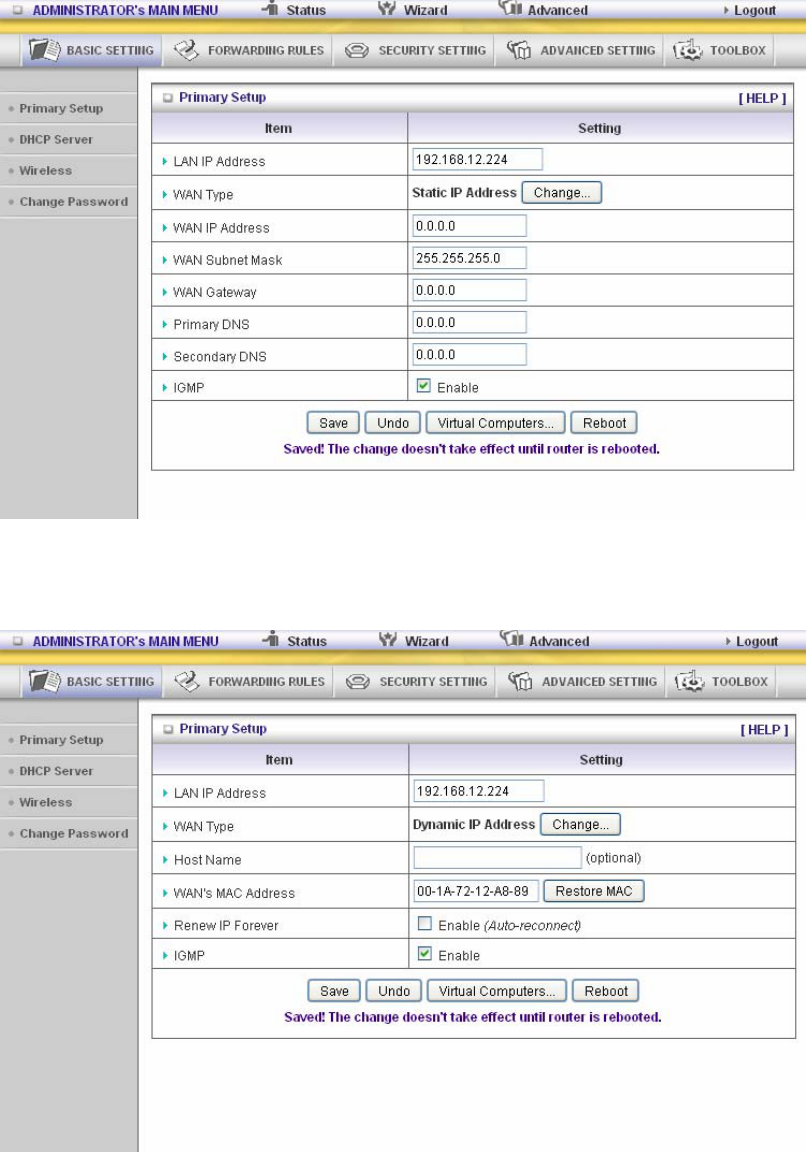
Task: Click Advanced Setting icon on Static IP page
Action: pos(519,50)
